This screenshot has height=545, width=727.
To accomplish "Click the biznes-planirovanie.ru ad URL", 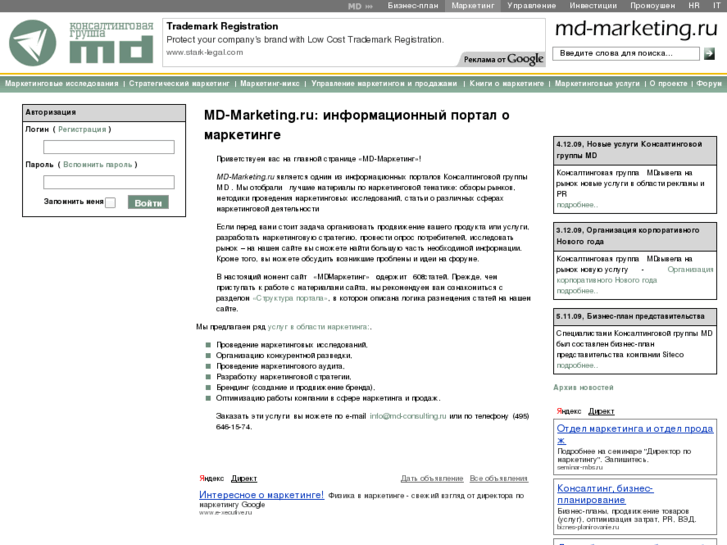I will [x=588, y=527].
